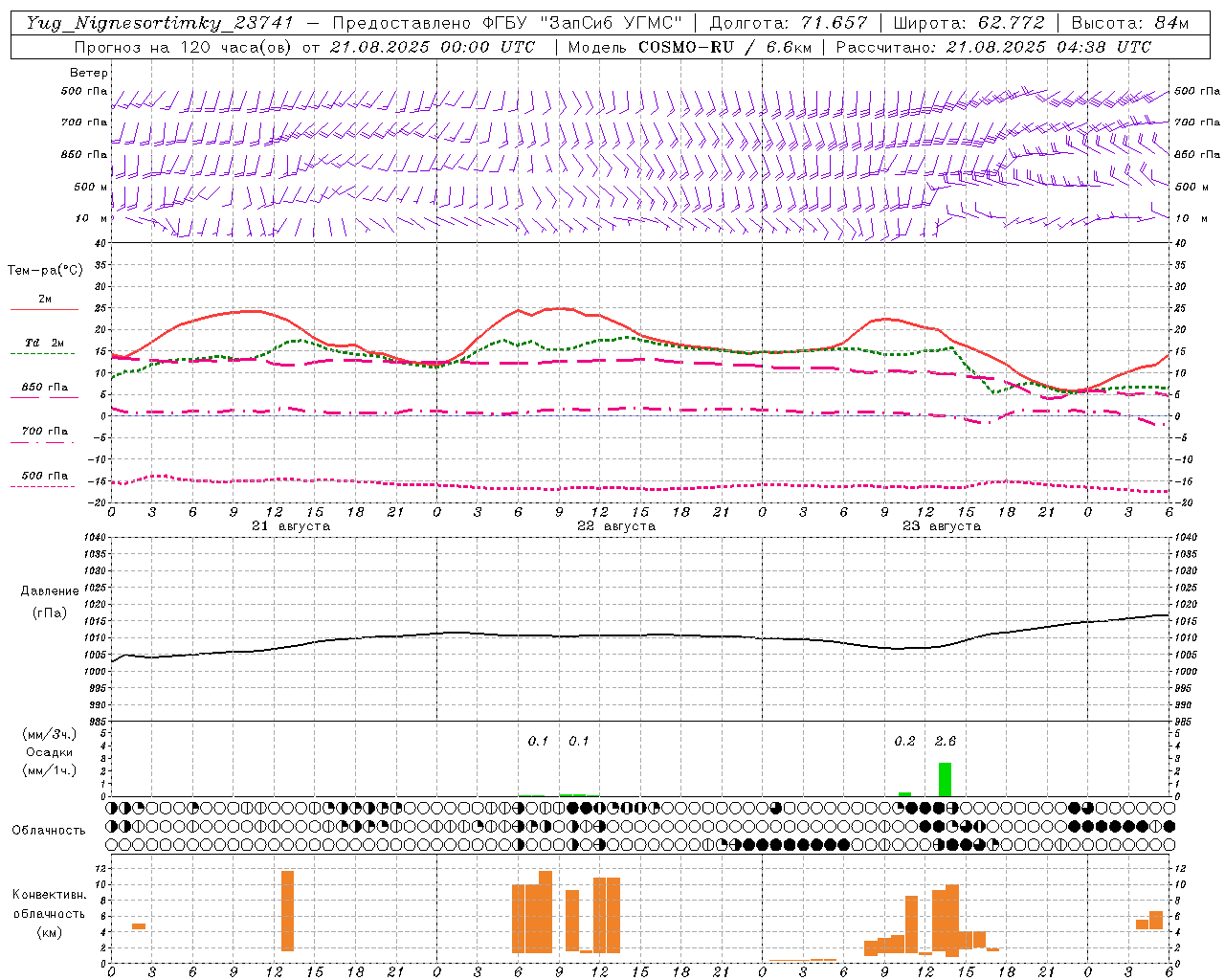Click the station title Yug_Nignesortimky_23741

[x=160, y=23]
